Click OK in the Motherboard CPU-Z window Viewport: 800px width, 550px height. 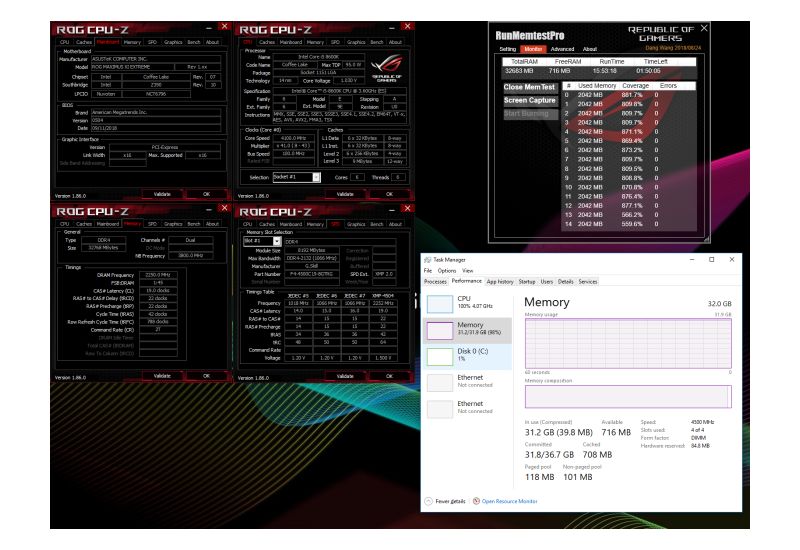206,194
